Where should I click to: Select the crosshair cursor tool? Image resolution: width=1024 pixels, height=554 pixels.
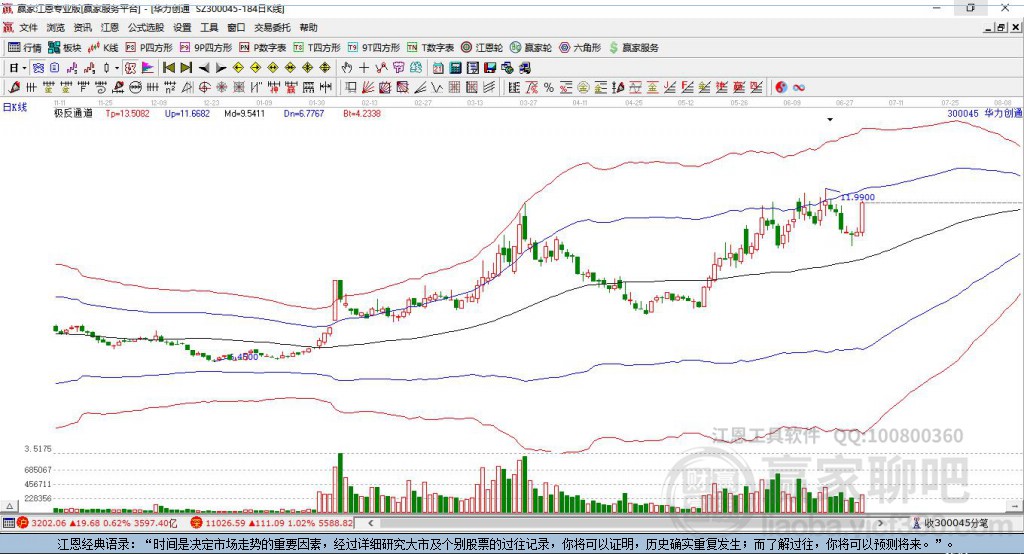pyautogui.click(x=364, y=68)
